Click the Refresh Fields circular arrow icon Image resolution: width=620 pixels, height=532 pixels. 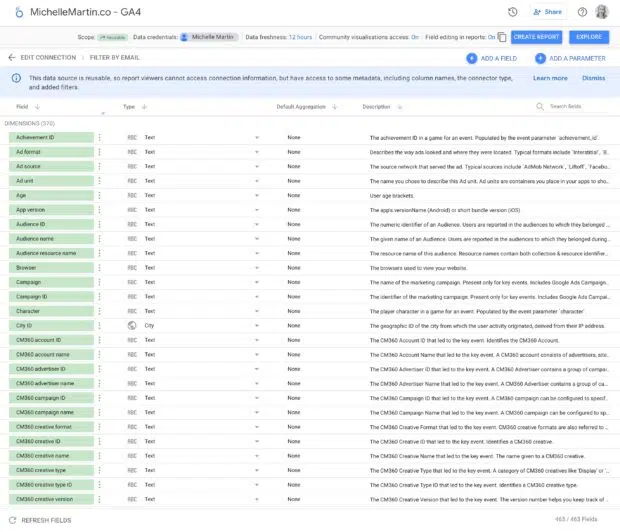(13, 520)
